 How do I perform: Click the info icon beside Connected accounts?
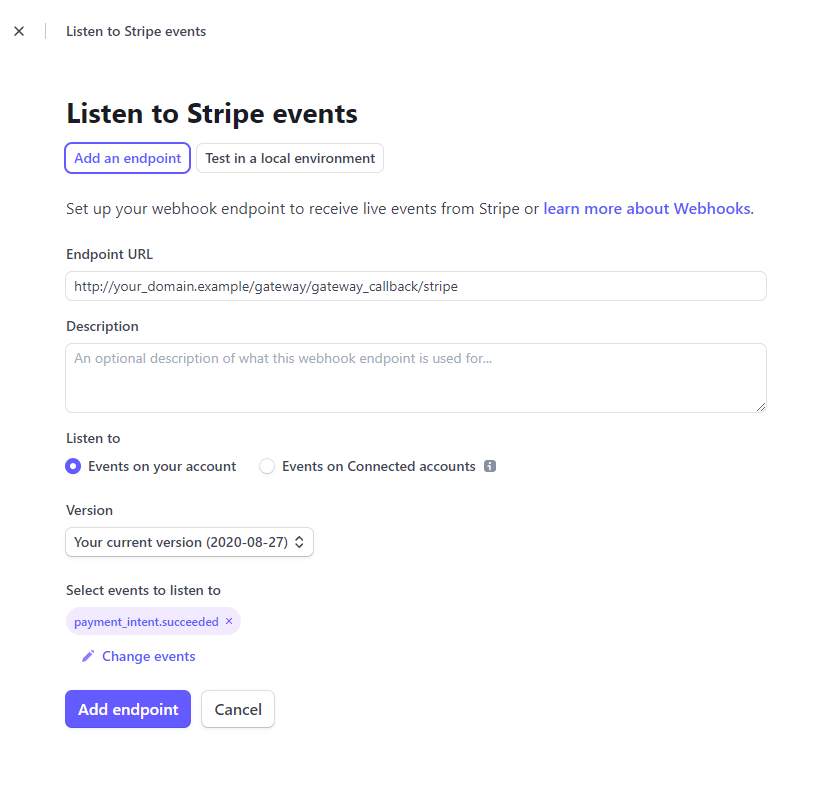click(x=490, y=466)
